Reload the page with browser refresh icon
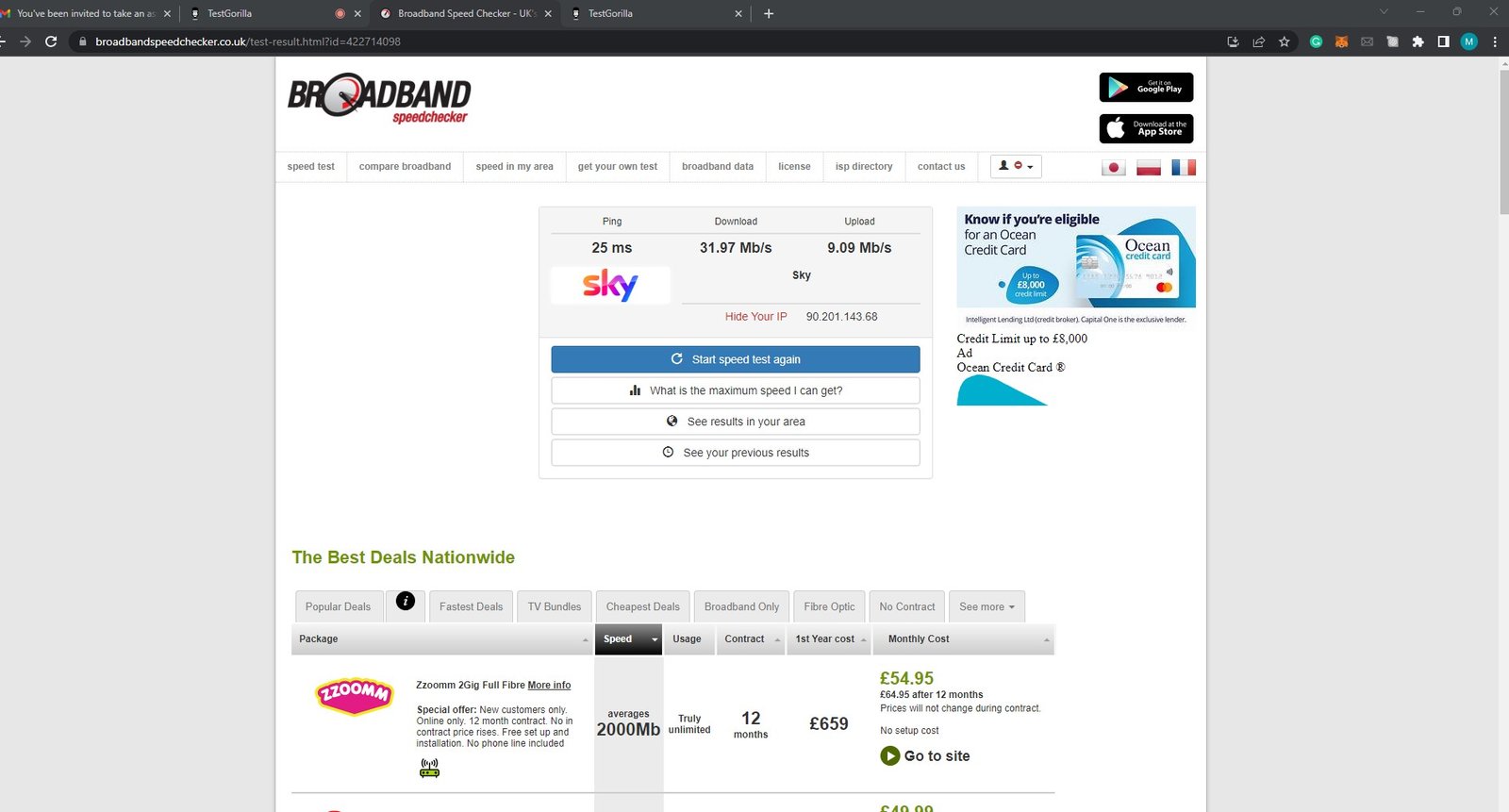This screenshot has width=1509, height=812. [x=51, y=41]
